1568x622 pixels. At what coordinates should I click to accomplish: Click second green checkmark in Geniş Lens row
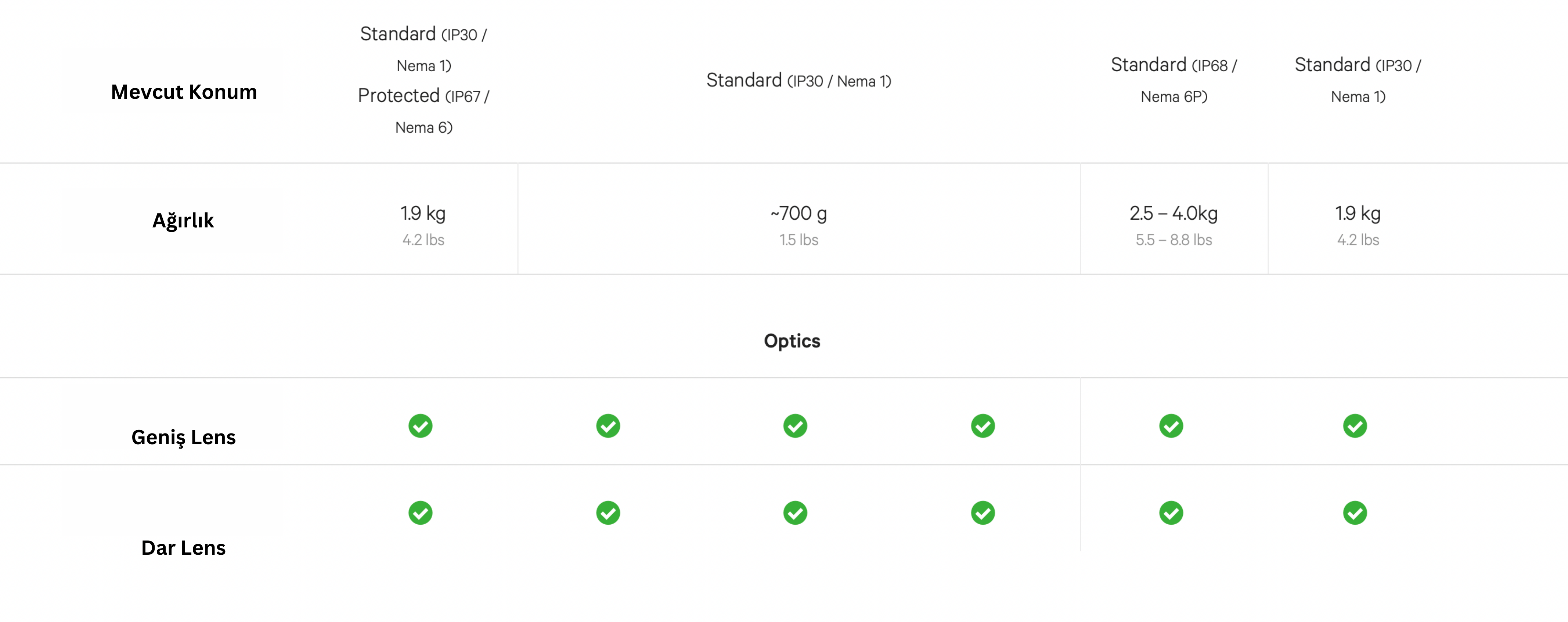(608, 426)
